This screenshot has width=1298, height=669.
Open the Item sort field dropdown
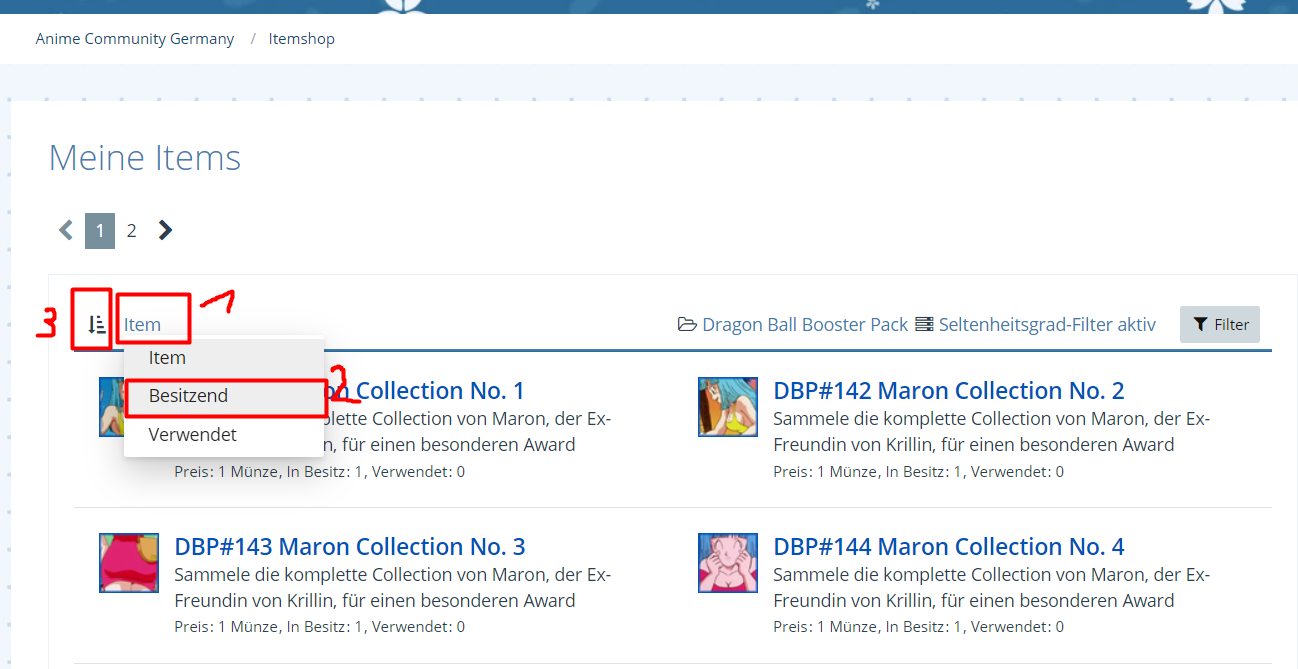click(x=142, y=325)
